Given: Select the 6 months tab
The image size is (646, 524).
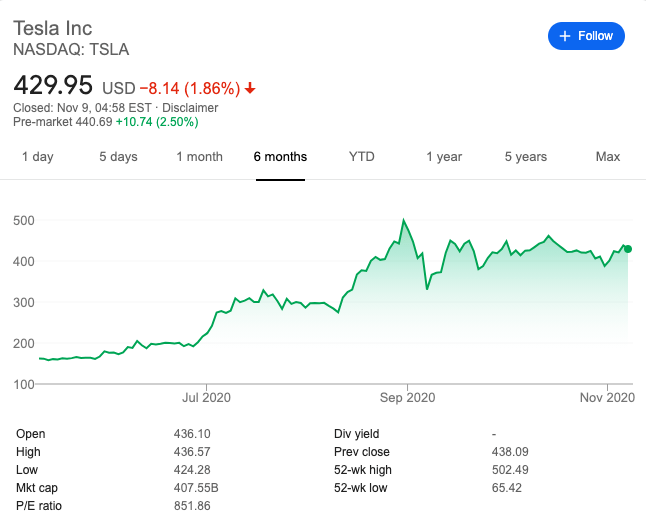Looking at the screenshot, I should [x=280, y=157].
